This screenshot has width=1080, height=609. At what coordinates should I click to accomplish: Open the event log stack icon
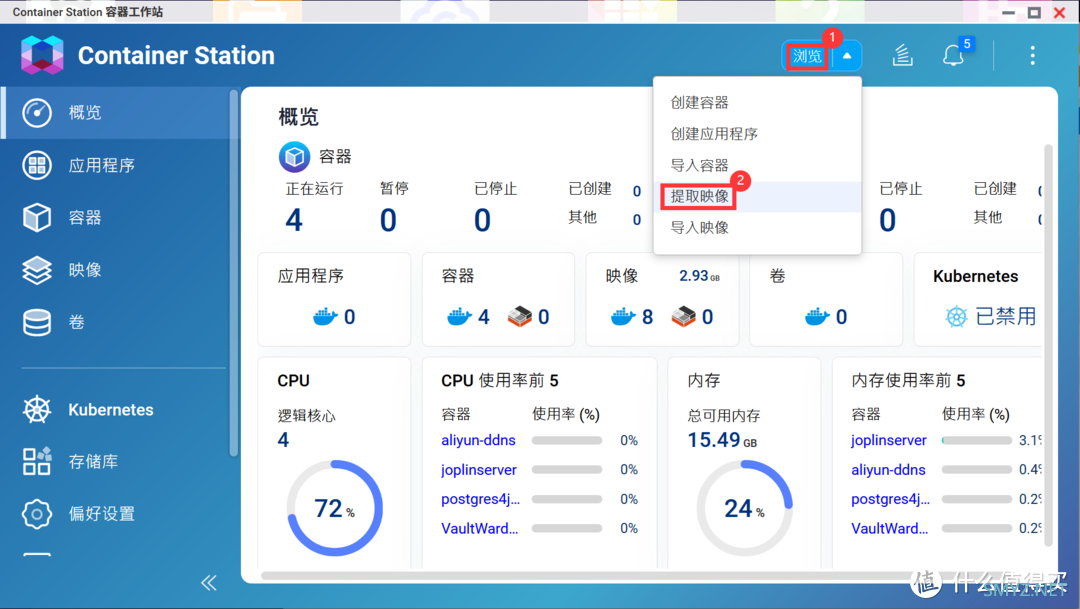902,55
